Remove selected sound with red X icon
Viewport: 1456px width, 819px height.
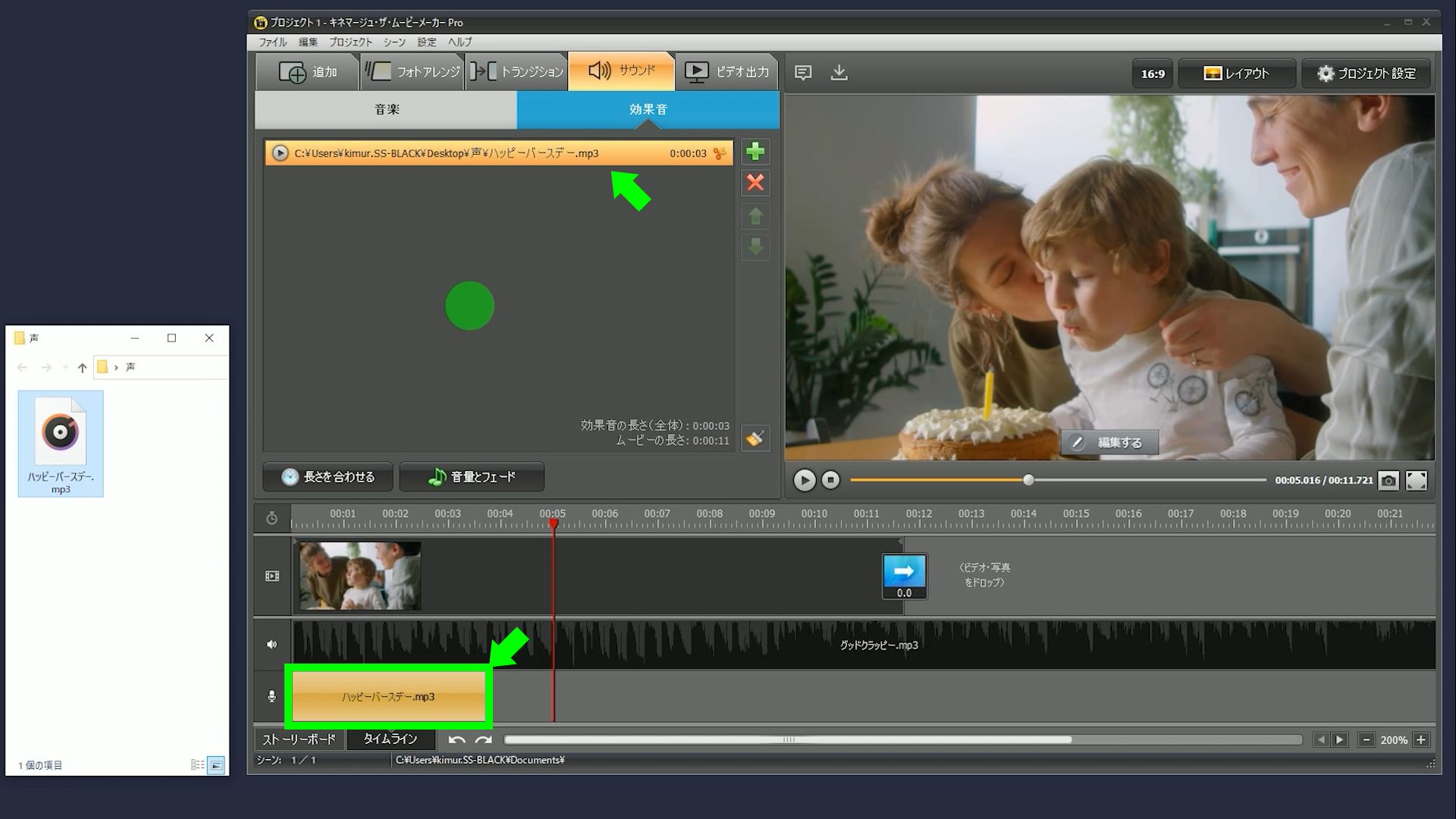pyautogui.click(x=755, y=183)
